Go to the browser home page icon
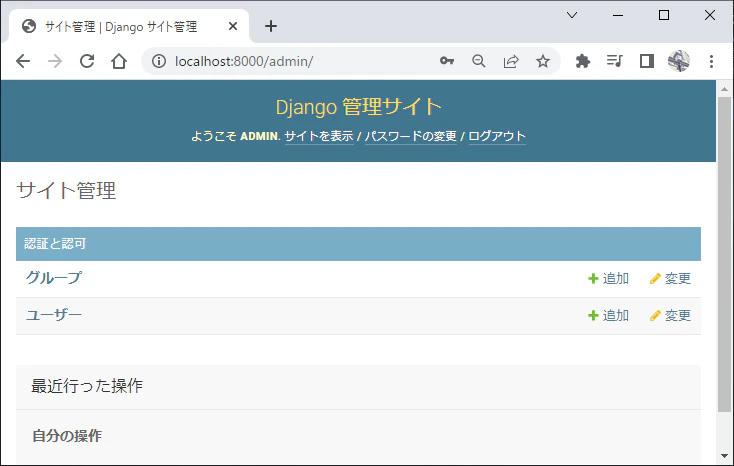Screen dimensions: 734x466 [x=119, y=61]
